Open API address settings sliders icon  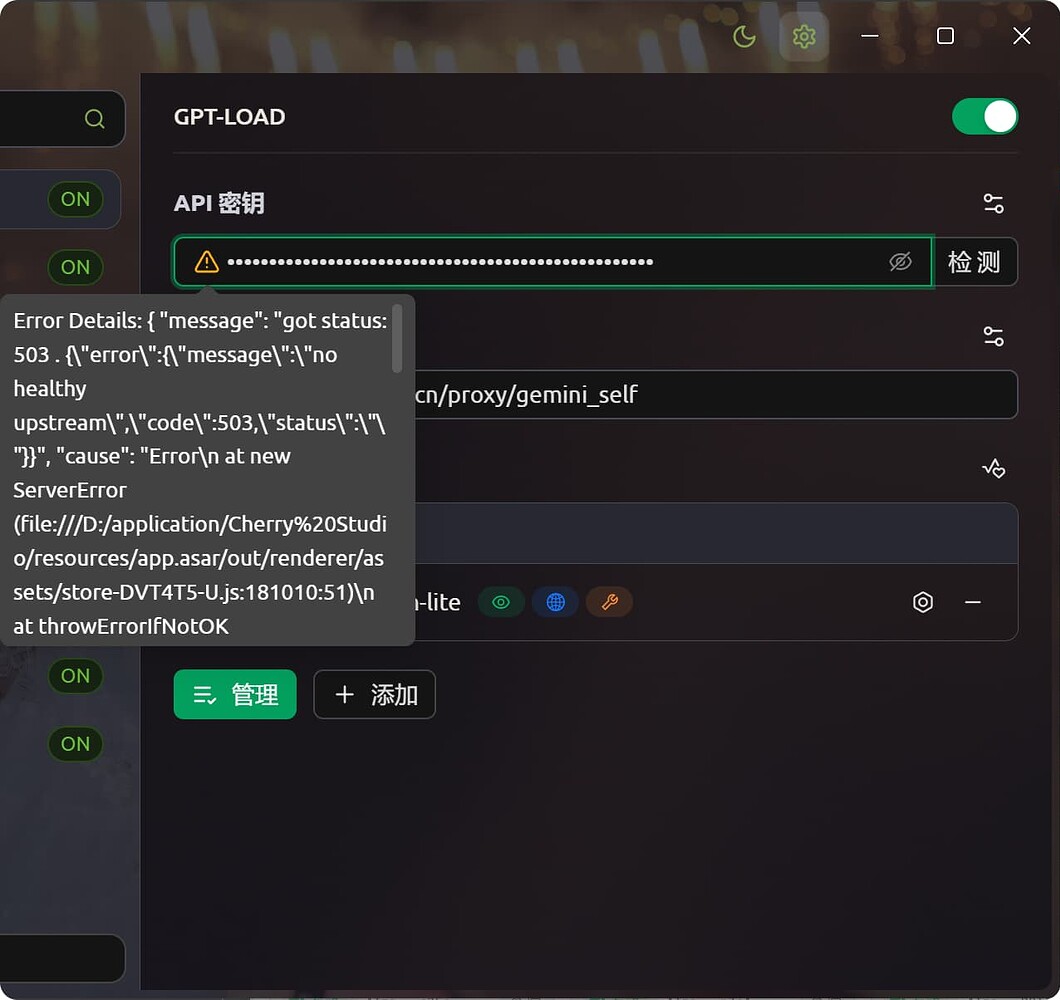pos(993,336)
